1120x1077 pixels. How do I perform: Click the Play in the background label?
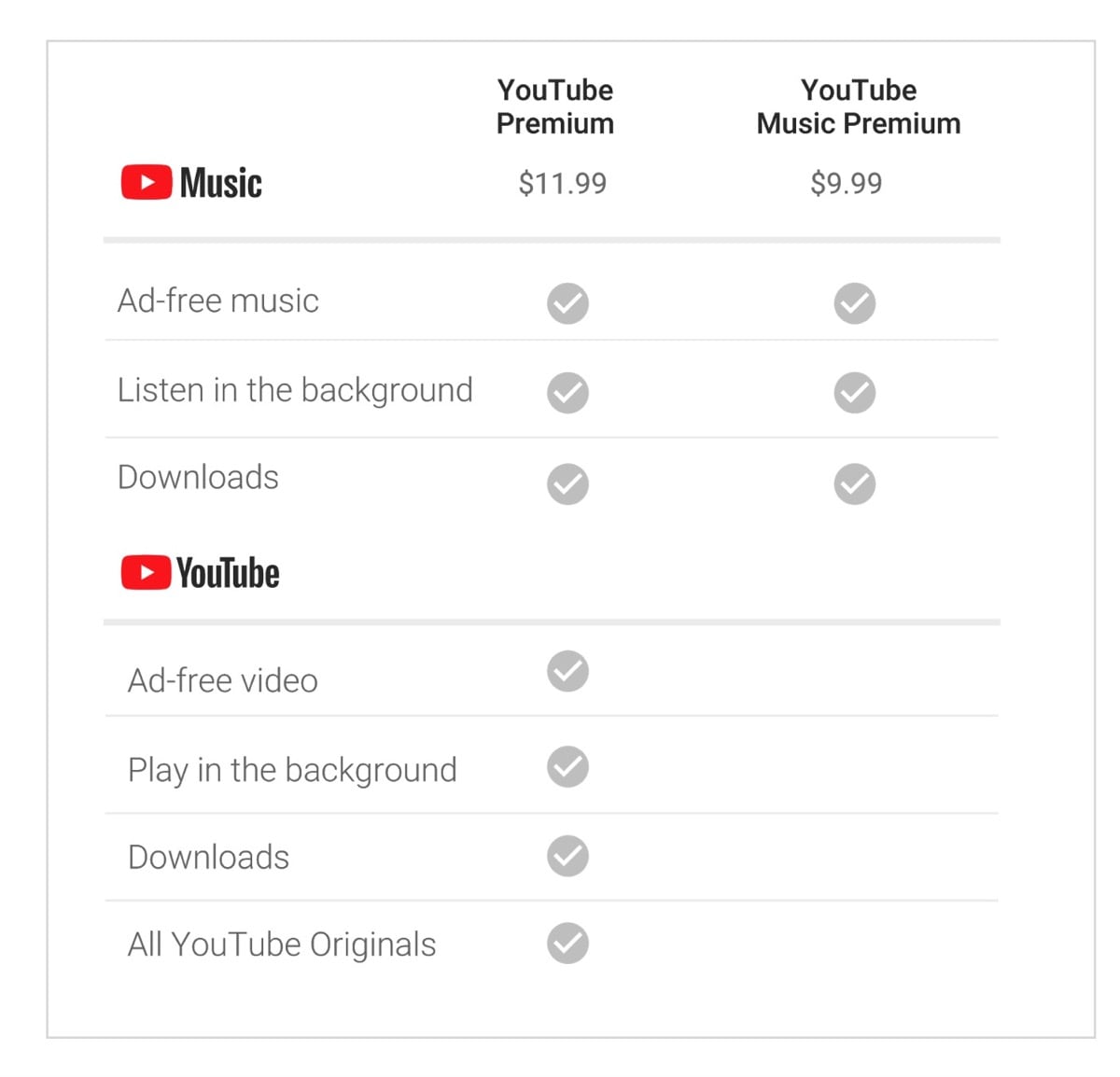pyautogui.click(x=292, y=770)
